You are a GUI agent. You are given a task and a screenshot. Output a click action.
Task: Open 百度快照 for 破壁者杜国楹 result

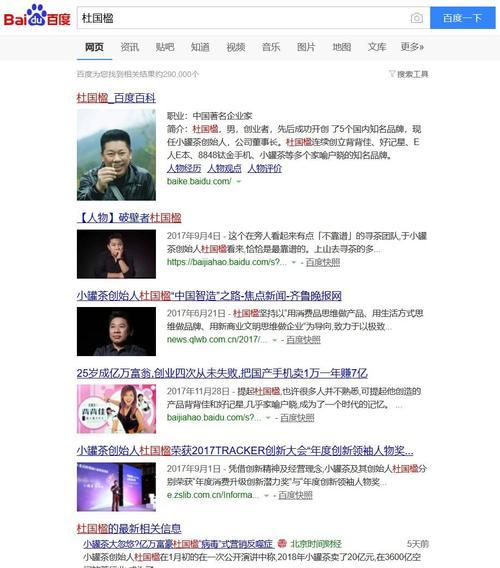323,262
